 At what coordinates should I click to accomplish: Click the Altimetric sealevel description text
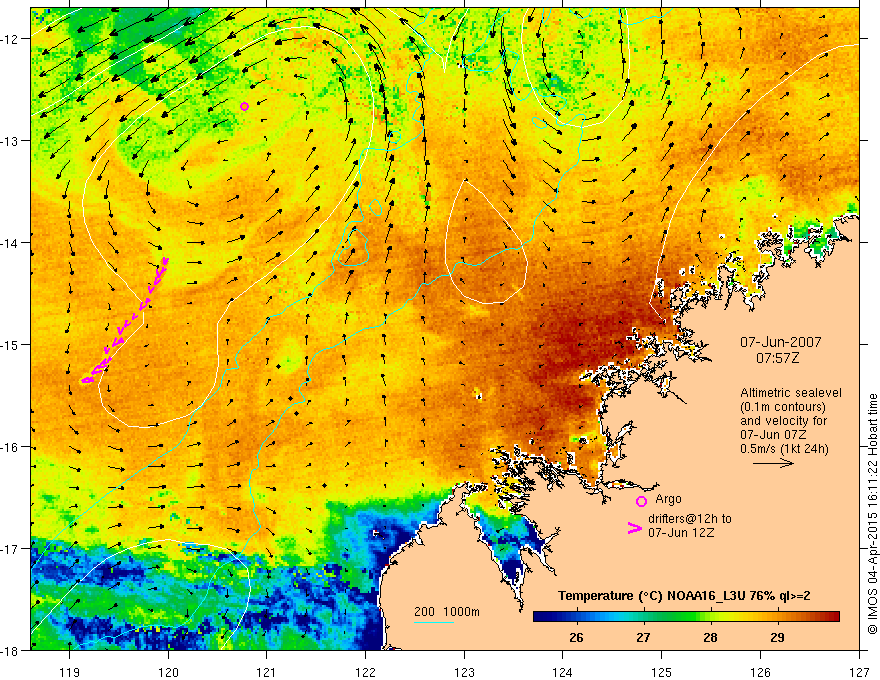click(x=790, y=421)
